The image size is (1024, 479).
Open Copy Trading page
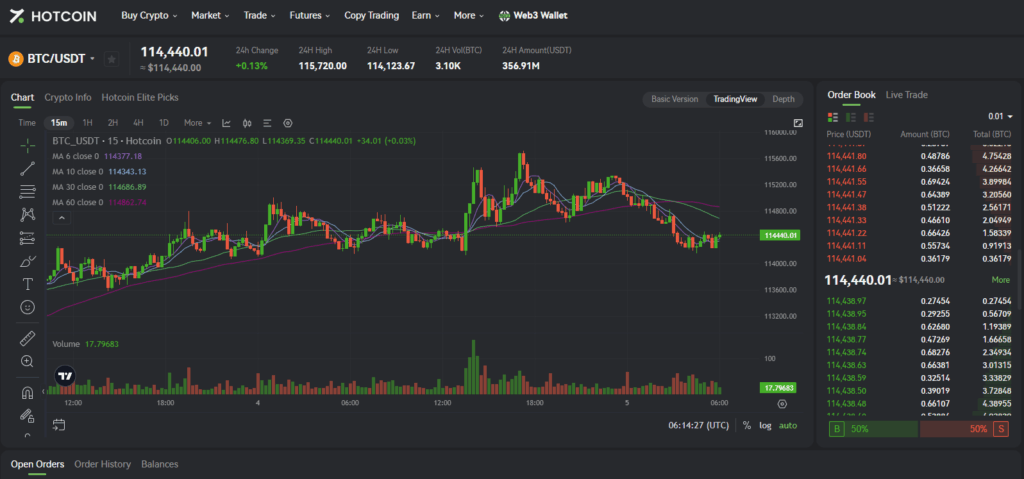(x=372, y=16)
